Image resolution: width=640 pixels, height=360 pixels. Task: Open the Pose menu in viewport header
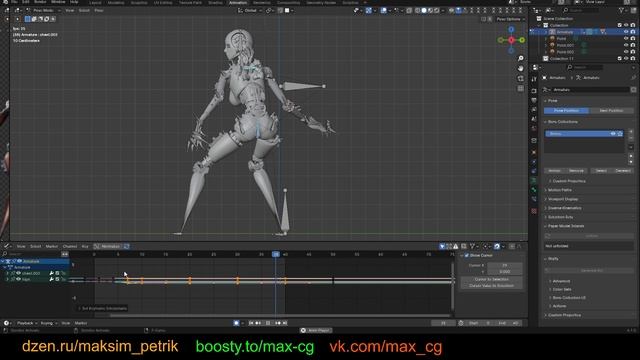pos(99,11)
